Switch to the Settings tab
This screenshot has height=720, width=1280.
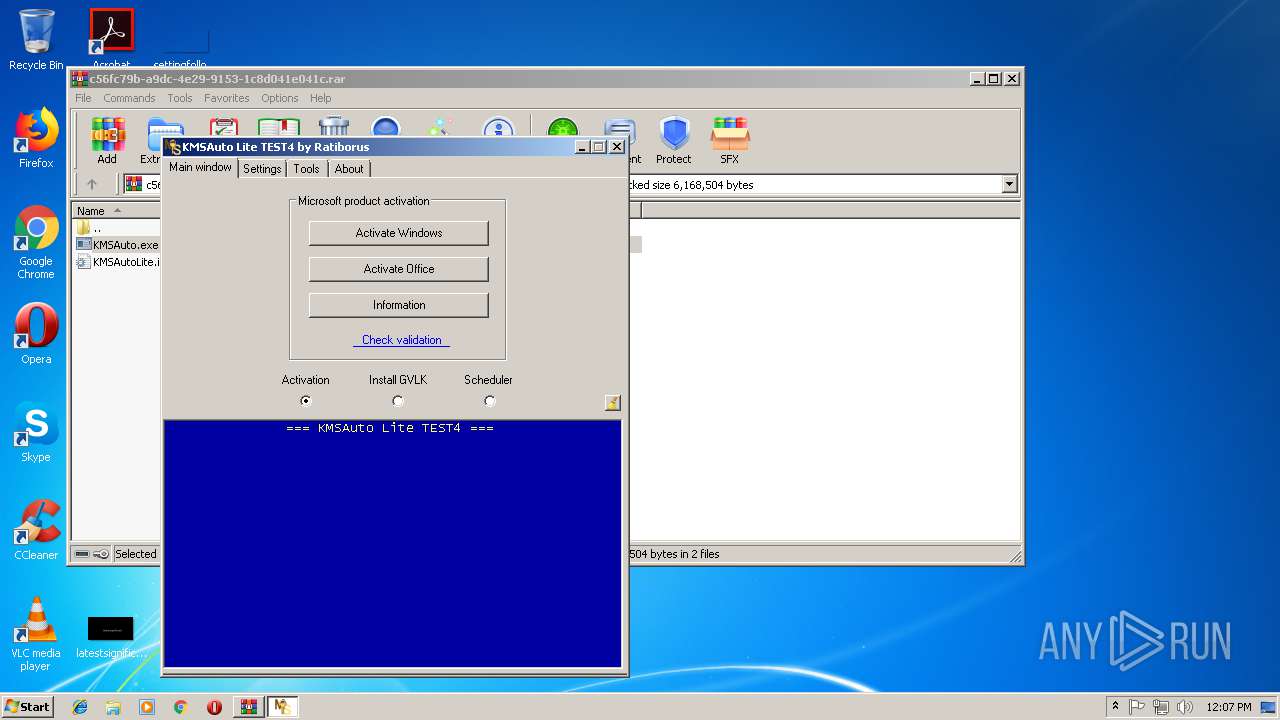262,169
